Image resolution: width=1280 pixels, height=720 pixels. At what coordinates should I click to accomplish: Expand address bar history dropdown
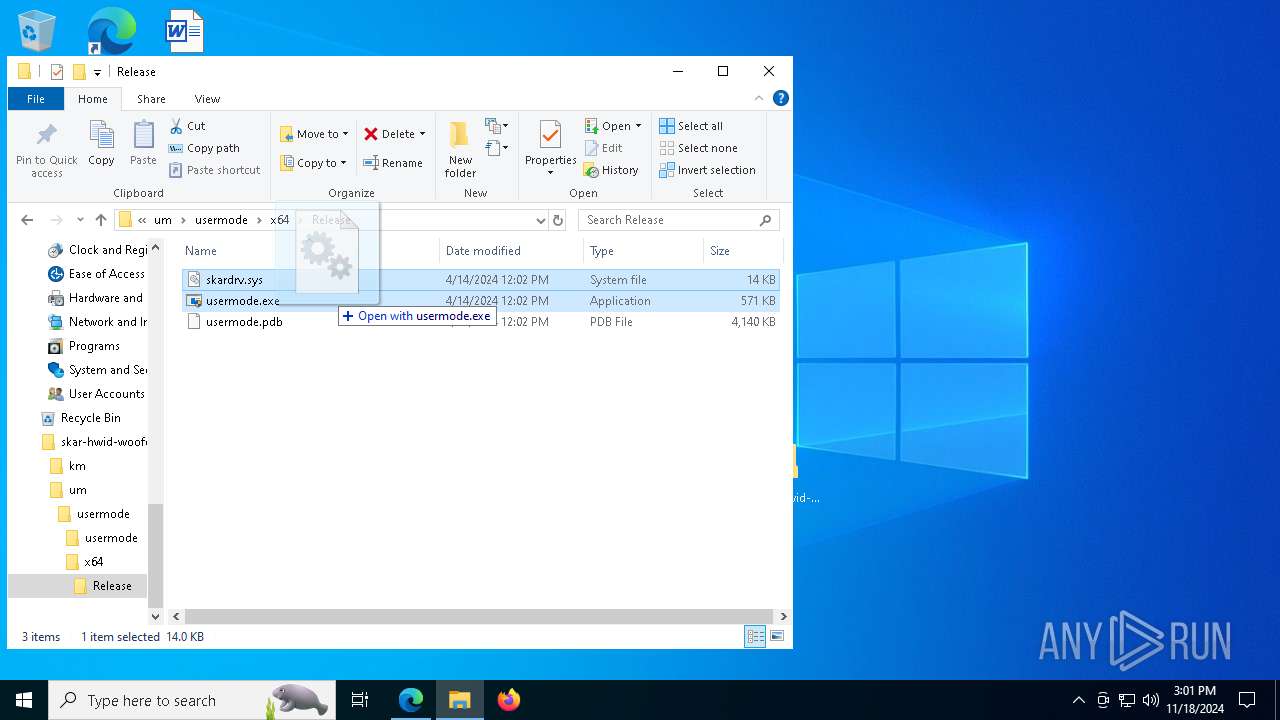coord(541,220)
